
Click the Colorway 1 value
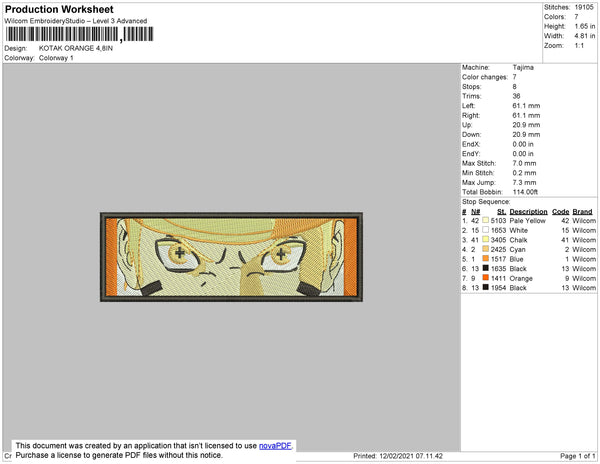pos(56,58)
